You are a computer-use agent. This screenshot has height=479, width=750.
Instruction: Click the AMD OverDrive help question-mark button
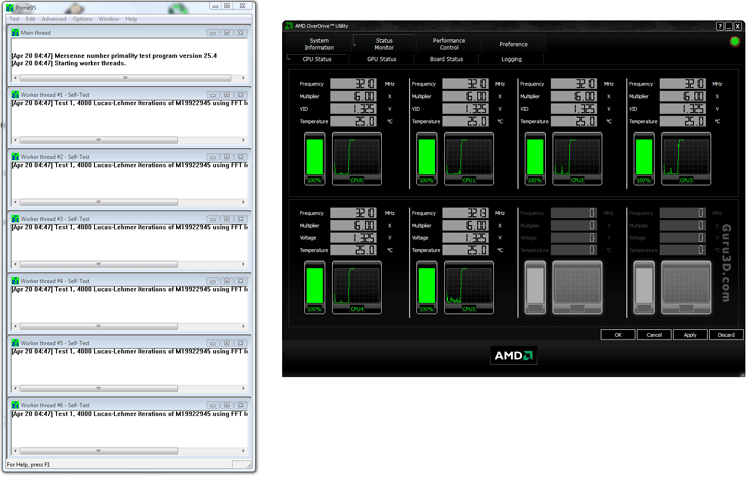coord(719,27)
